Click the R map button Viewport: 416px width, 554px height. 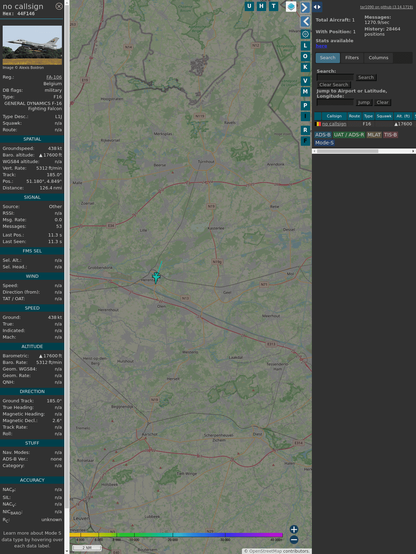305,130
